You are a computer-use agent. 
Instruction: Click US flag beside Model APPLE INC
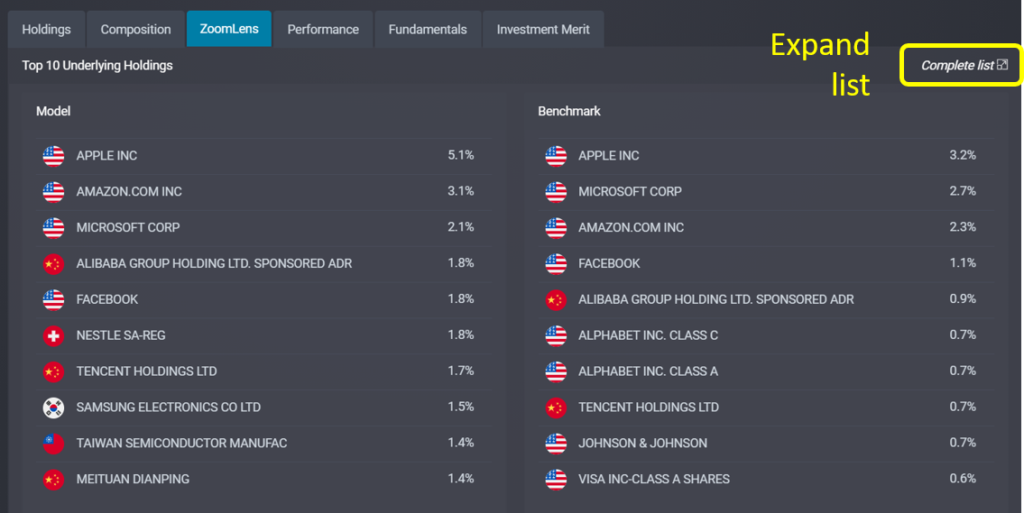click(54, 156)
